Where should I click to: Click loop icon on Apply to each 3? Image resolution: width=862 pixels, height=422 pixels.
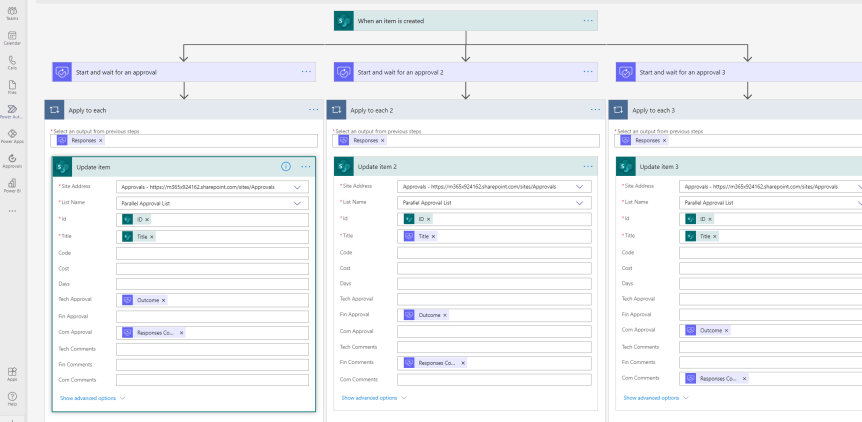pos(618,110)
